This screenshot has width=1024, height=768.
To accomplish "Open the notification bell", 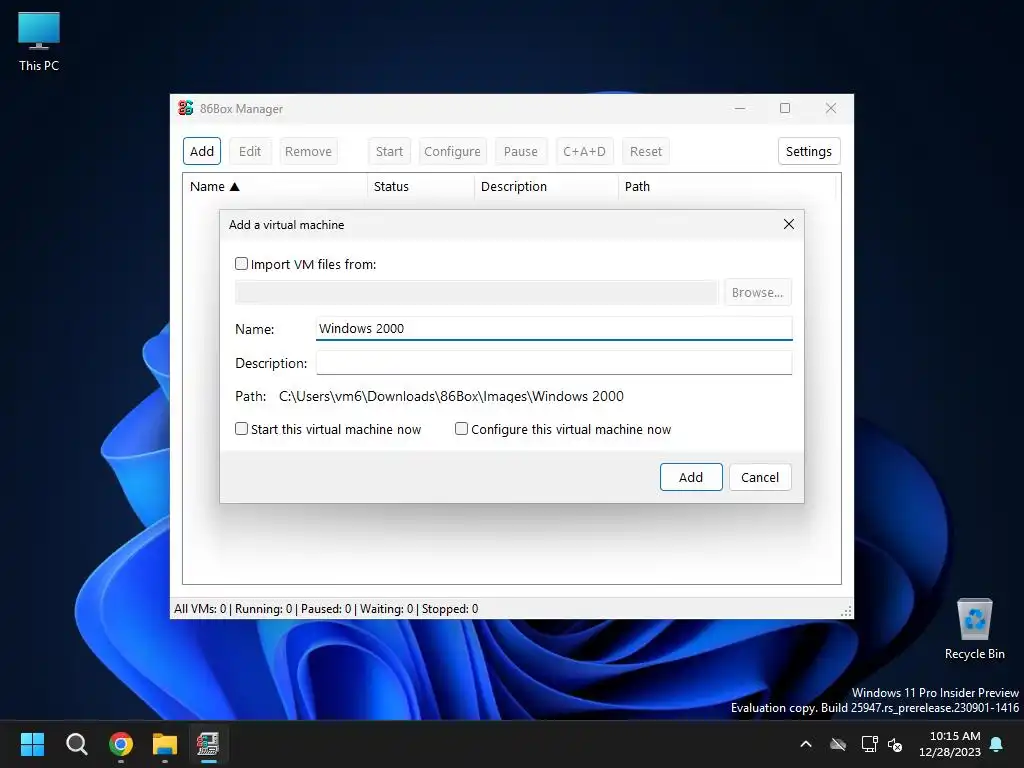I will [x=997, y=744].
